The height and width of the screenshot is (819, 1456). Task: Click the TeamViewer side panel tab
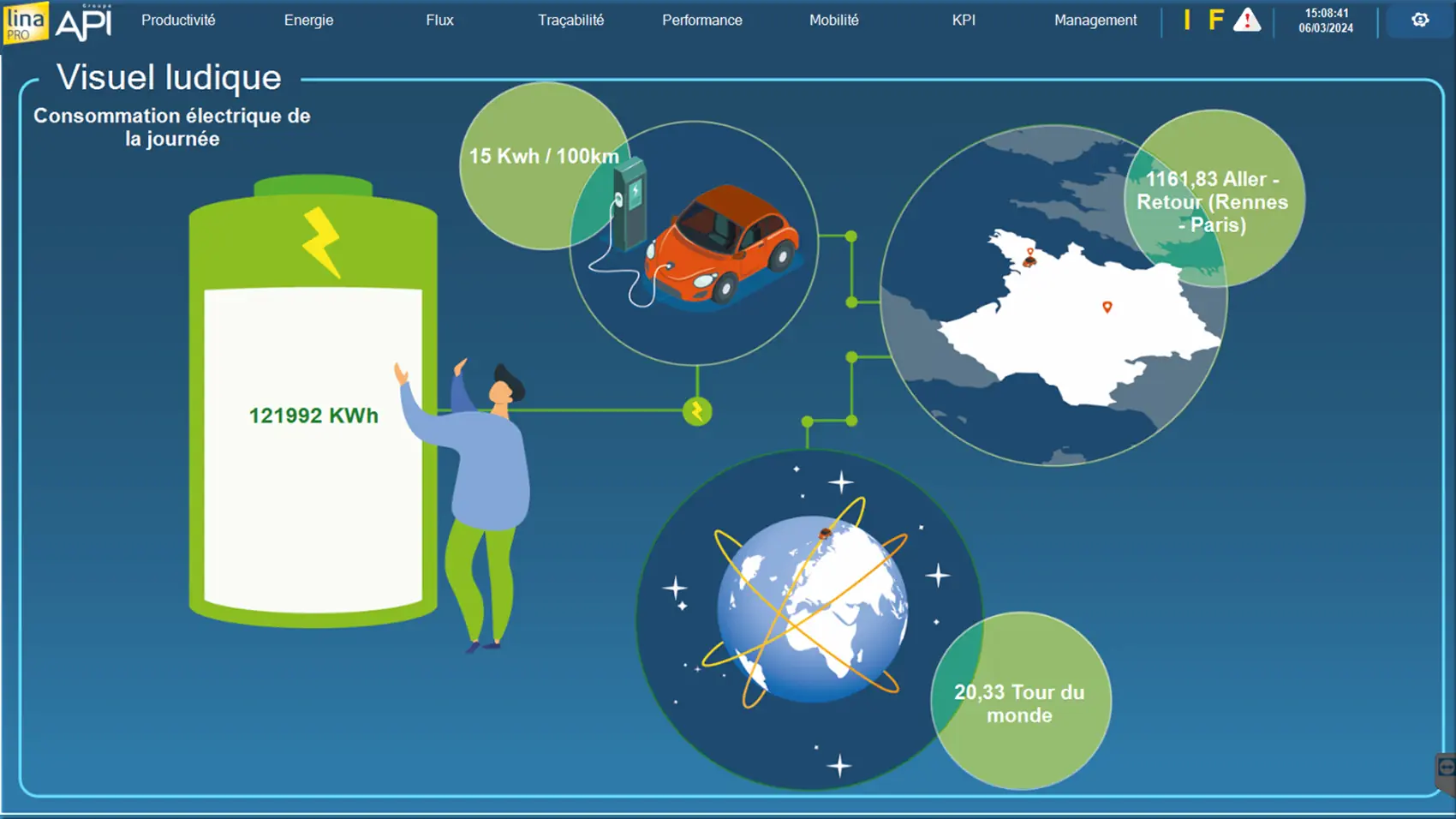tap(1446, 768)
